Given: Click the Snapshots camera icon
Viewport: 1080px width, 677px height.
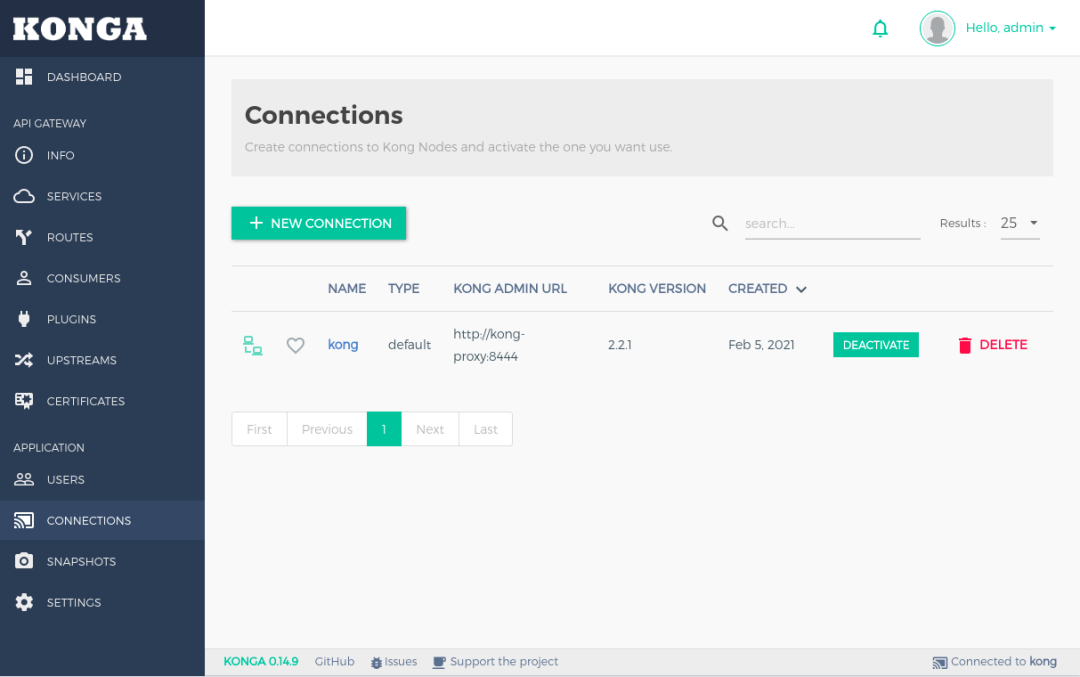Looking at the screenshot, I should (24, 561).
